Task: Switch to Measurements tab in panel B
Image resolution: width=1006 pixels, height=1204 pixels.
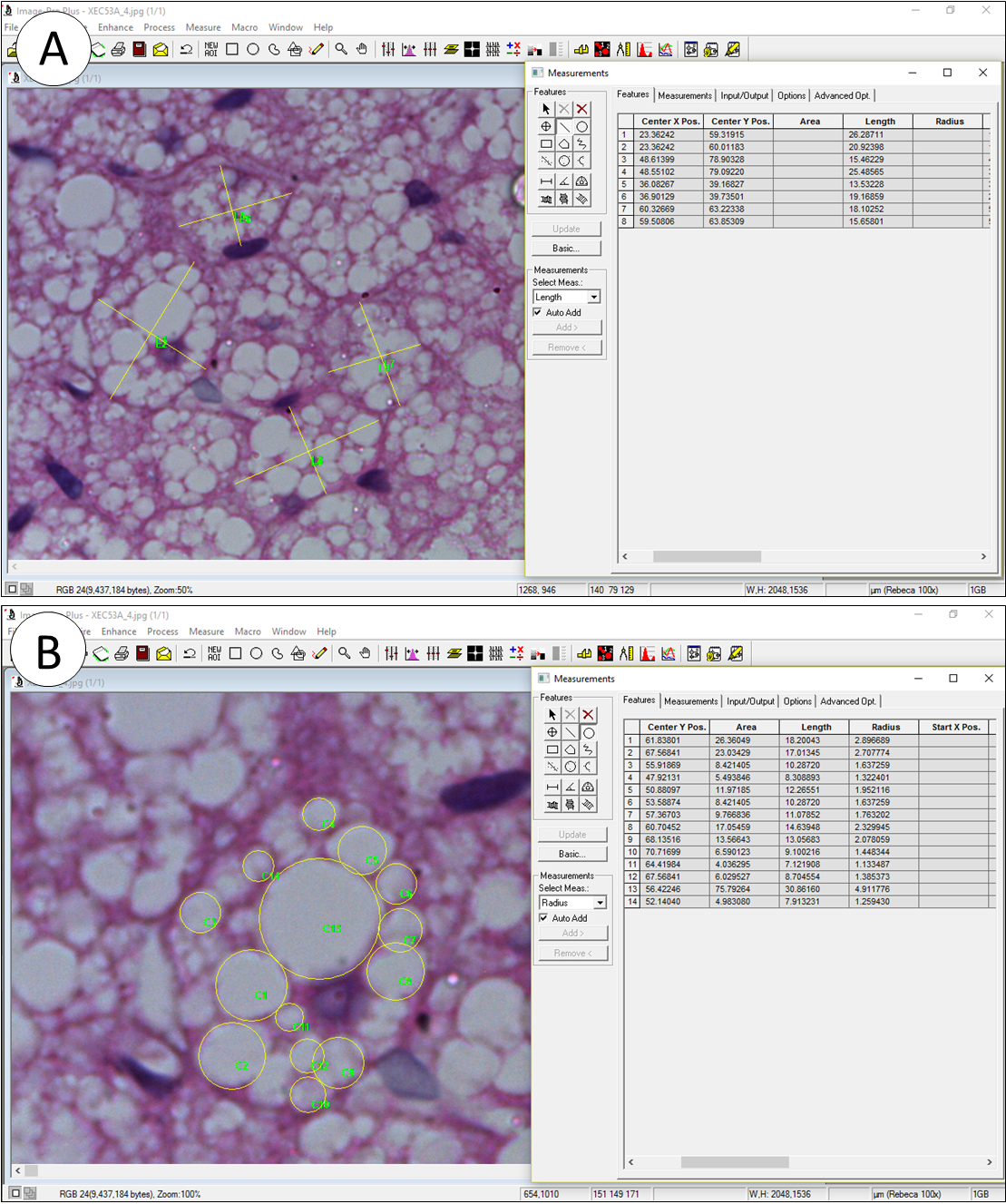Action: [x=691, y=701]
